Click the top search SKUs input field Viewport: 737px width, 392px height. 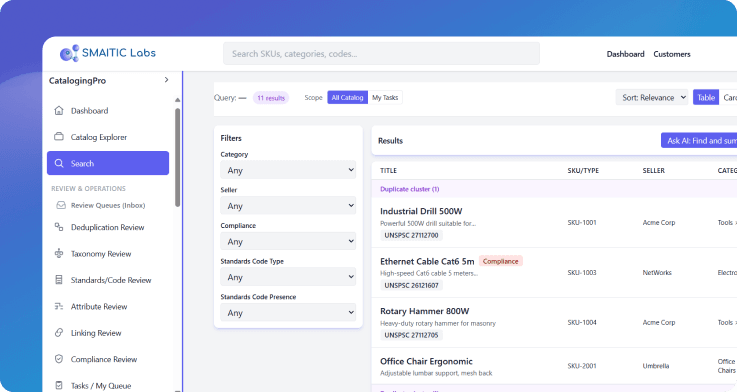click(381, 54)
